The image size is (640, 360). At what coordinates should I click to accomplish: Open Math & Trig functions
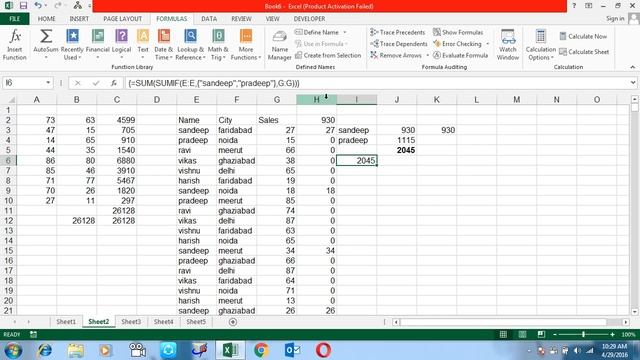[x=218, y=45]
